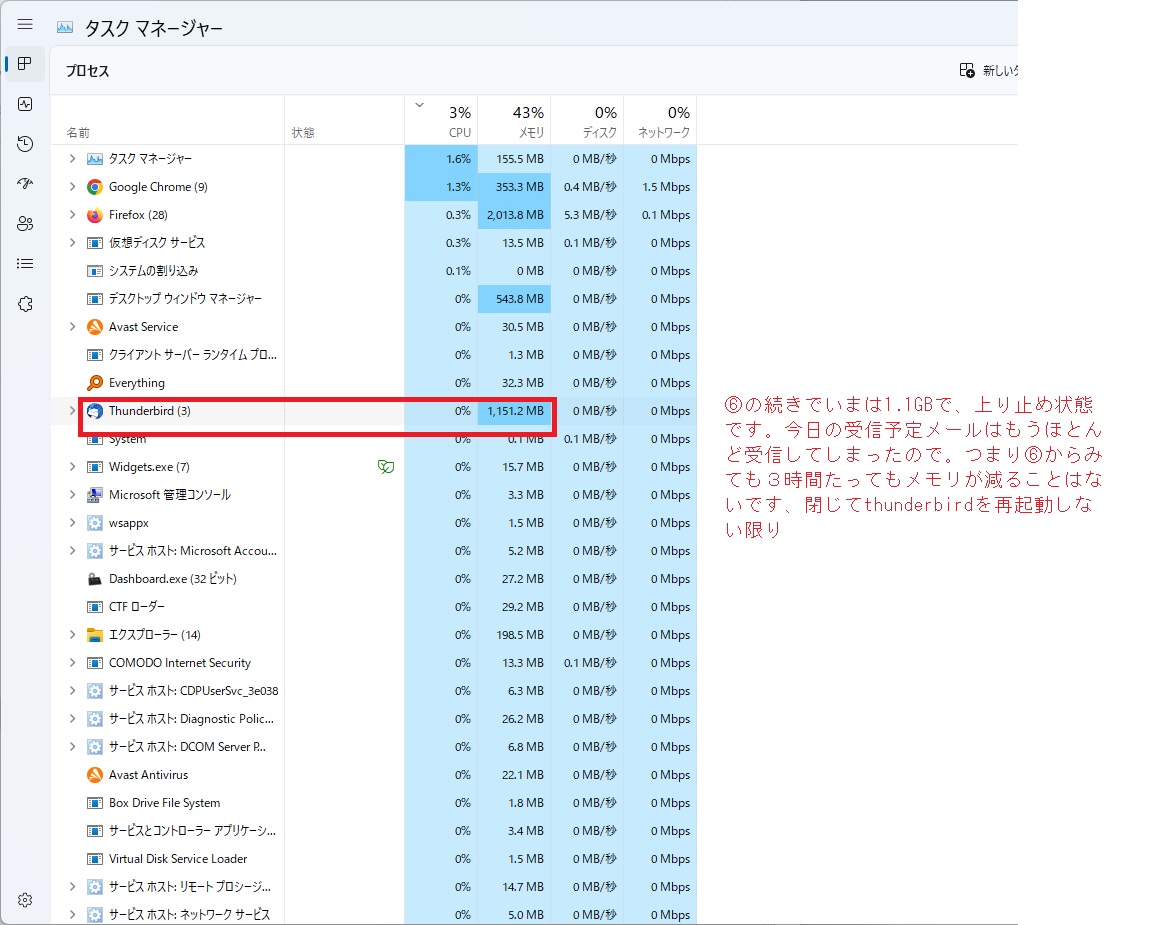Click the Thunderbird app icon

click(95, 411)
